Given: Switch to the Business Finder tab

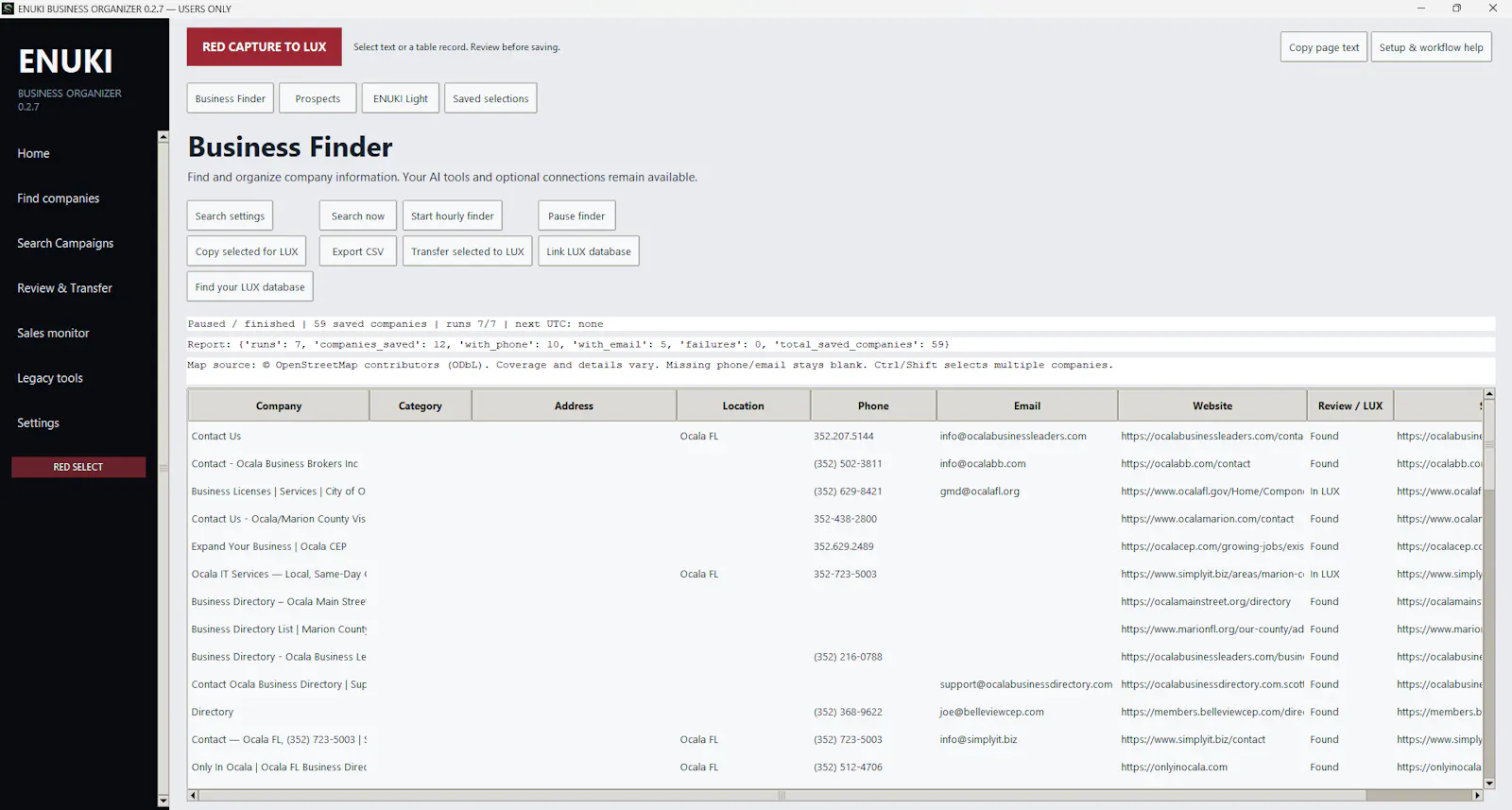Looking at the screenshot, I should click(x=231, y=98).
